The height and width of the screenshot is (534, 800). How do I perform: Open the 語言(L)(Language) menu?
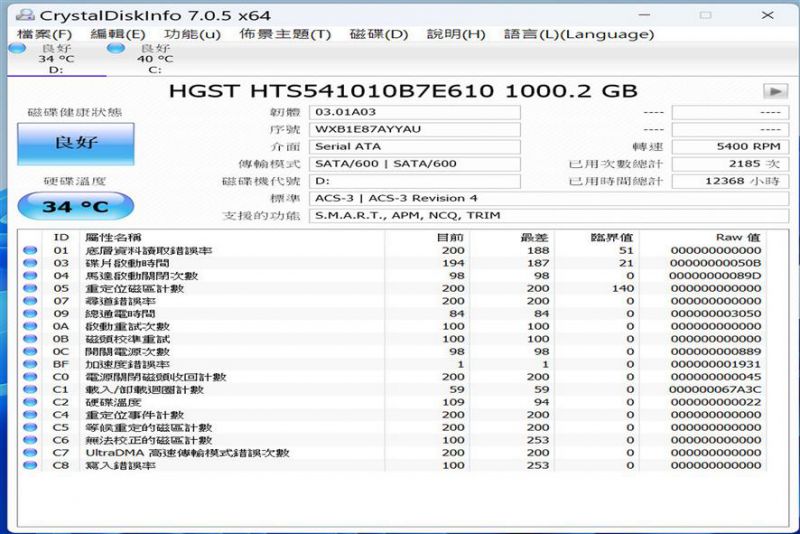579,34
